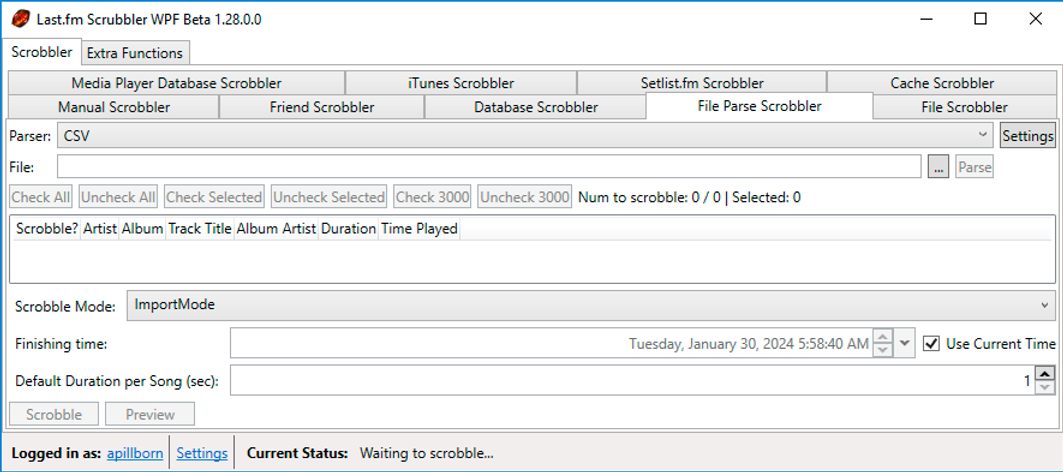The width and height of the screenshot is (1063, 472).
Task: Sort by the Scrobble? column header
Action: coord(47,229)
